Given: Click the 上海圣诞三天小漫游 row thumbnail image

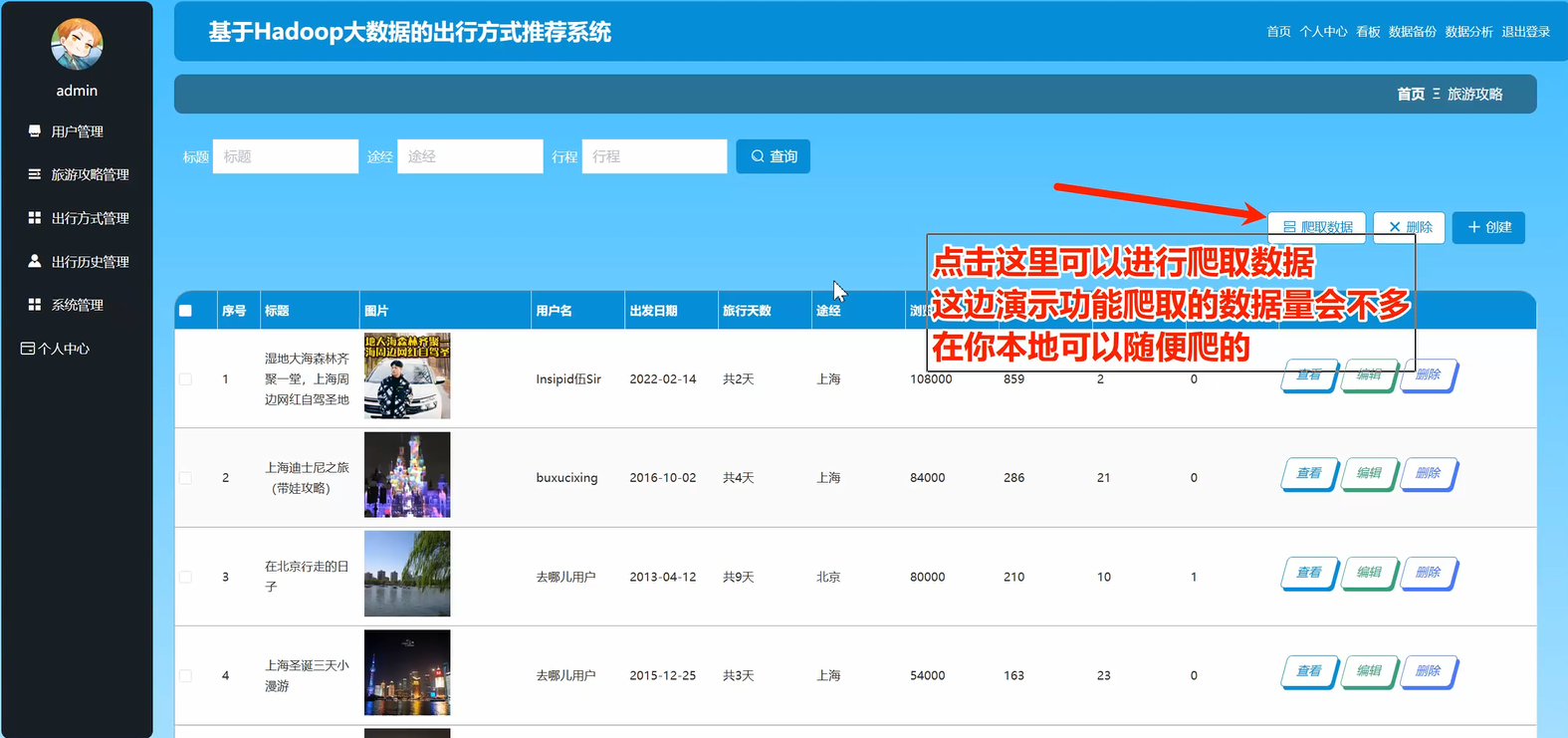Looking at the screenshot, I should point(407,672).
